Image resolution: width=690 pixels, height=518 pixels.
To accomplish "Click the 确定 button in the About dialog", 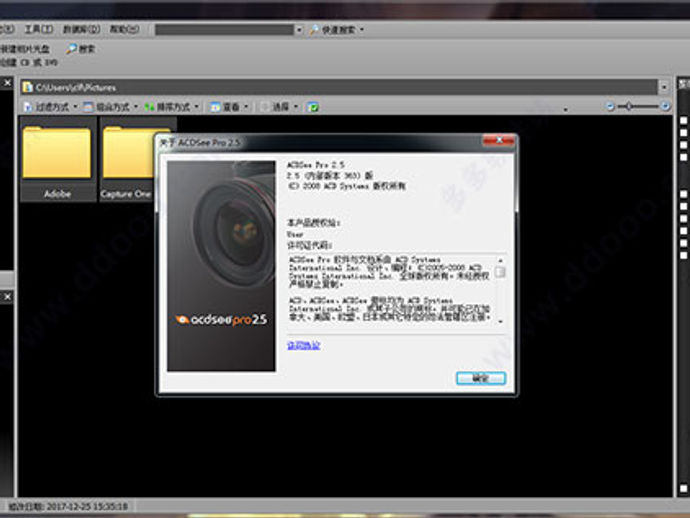I will click(x=481, y=378).
